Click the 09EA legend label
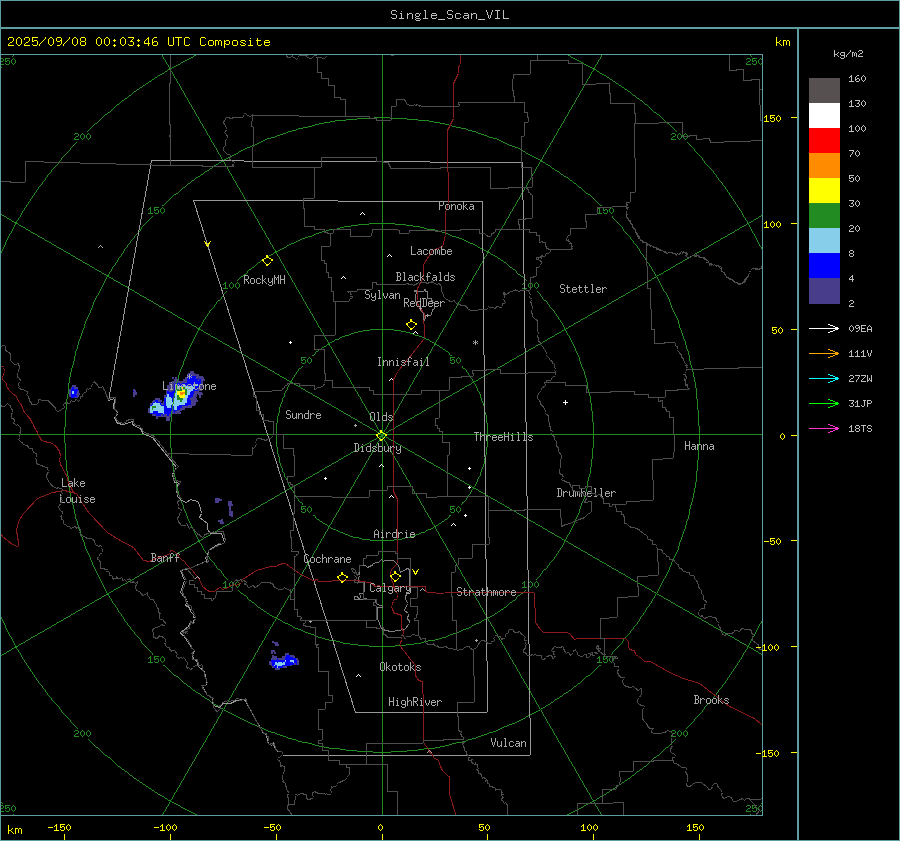 (x=860, y=328)
